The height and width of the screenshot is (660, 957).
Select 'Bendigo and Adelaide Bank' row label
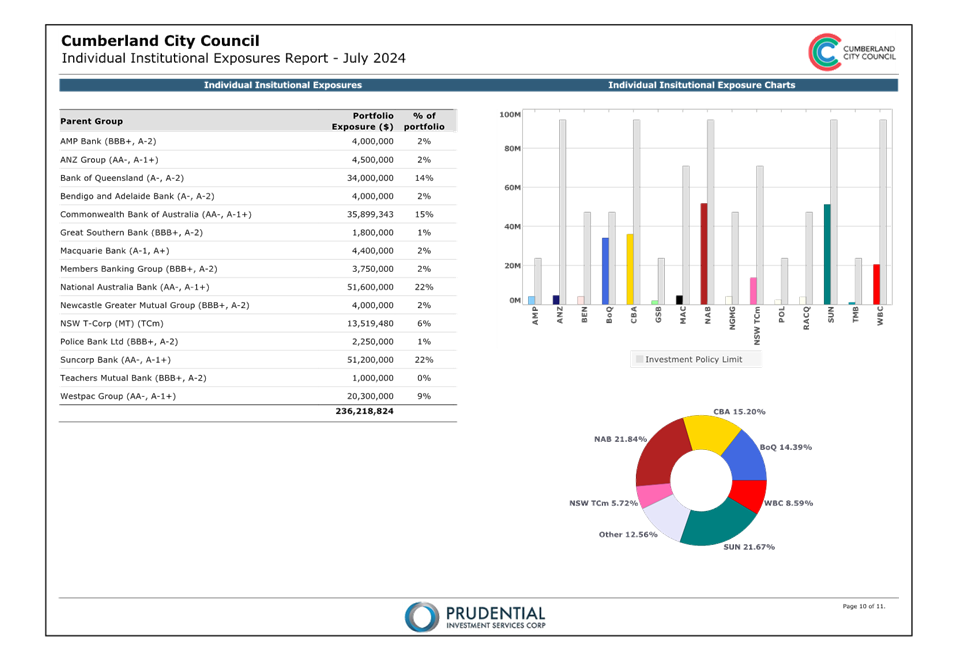pos(137,196)
